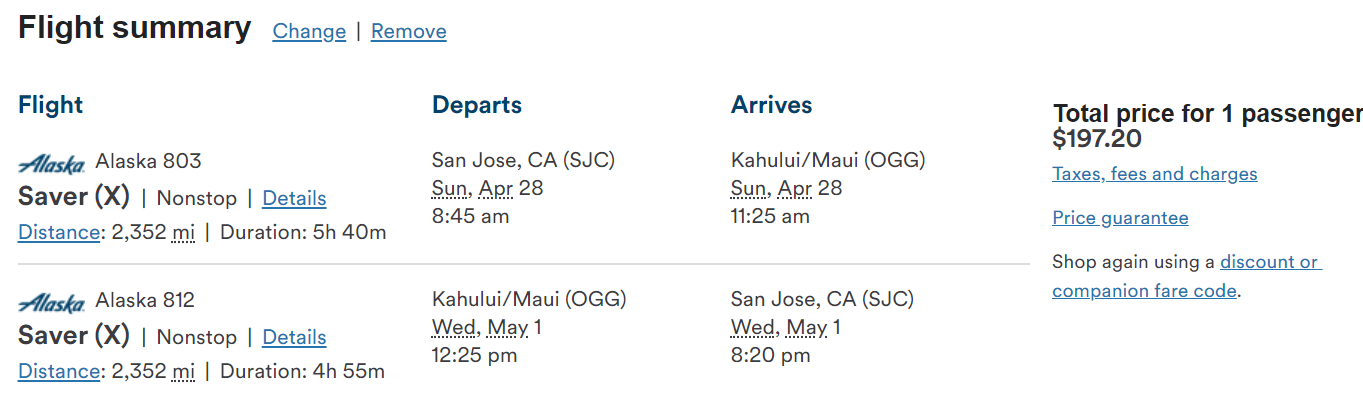
Task: Click the Change flight link
Action: [309, 32]
